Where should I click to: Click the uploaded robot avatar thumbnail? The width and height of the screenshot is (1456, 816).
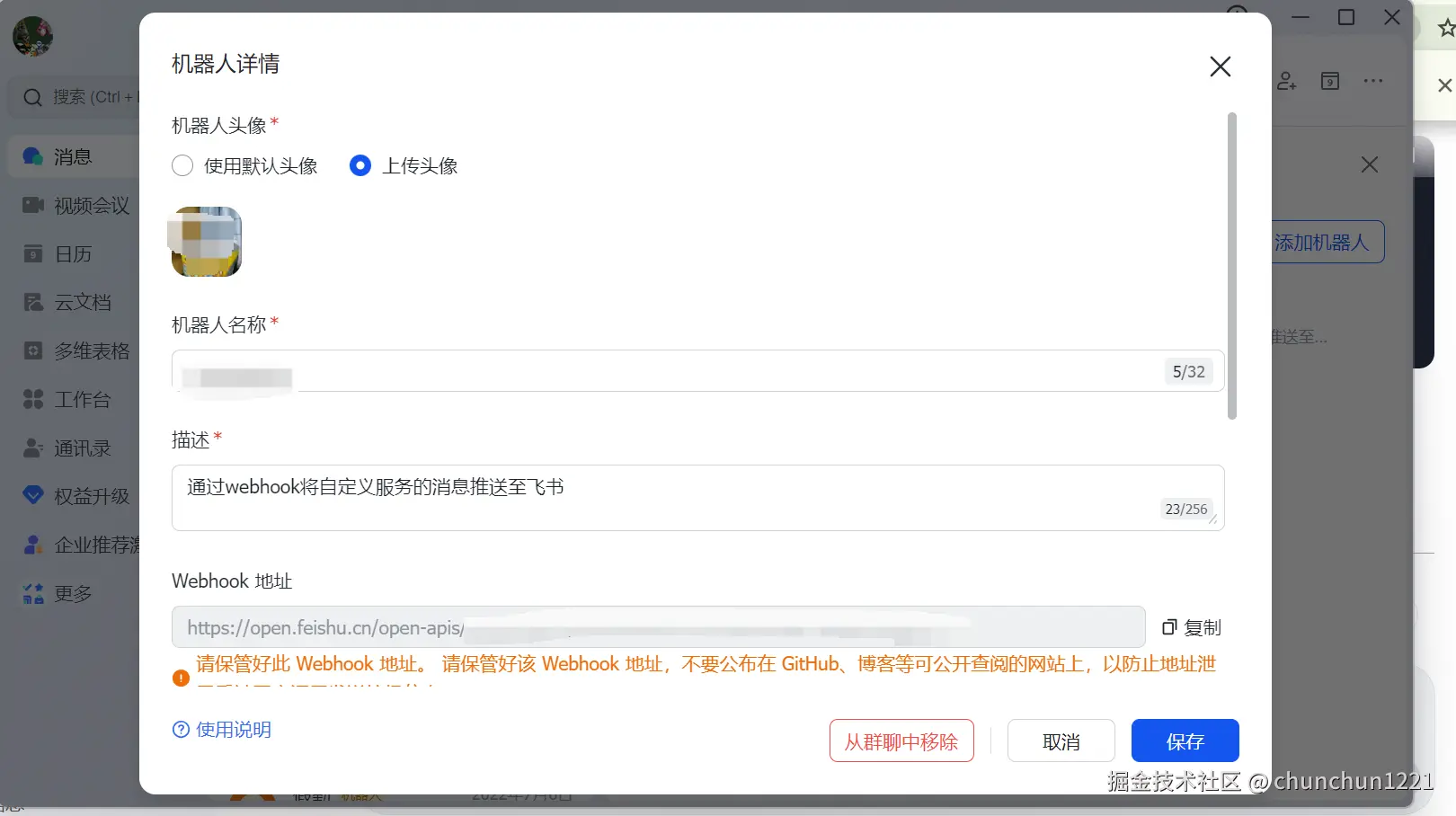click(207, 242)
